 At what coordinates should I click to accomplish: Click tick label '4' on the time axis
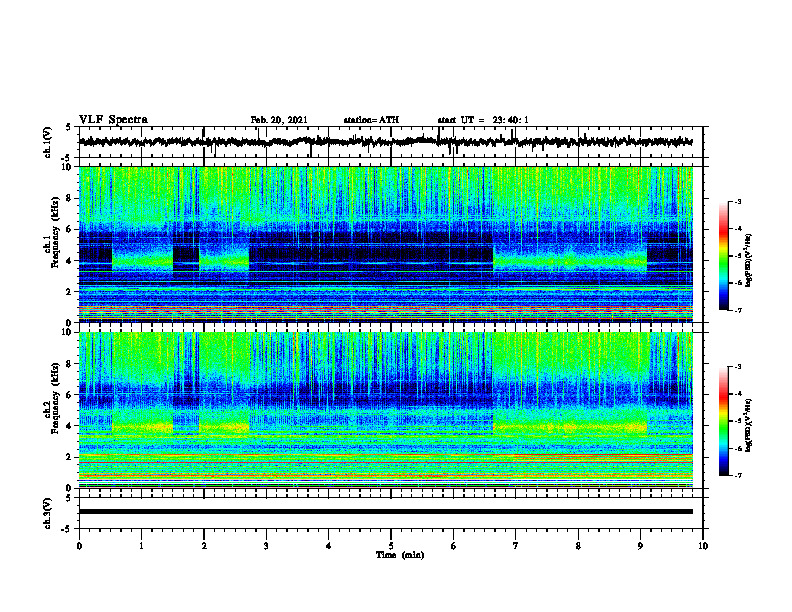(329, 546)
